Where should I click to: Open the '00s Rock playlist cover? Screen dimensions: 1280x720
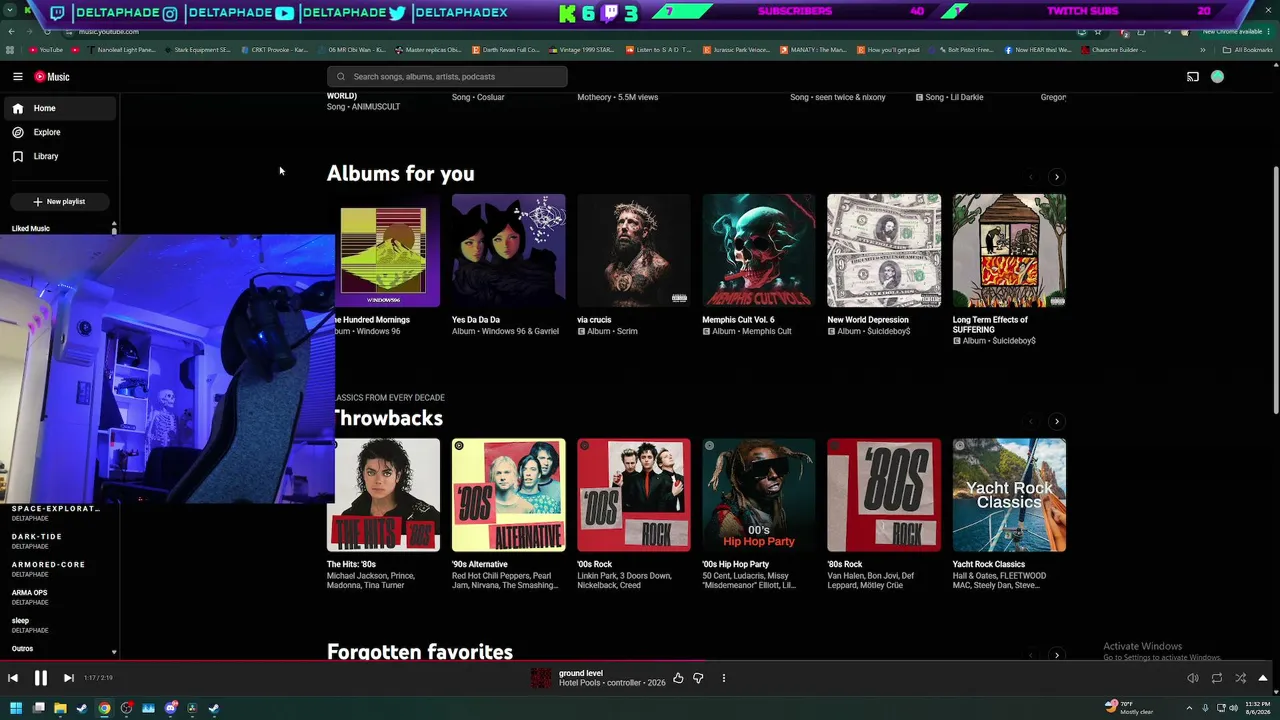pyautogui.click(x=633, y=495)
